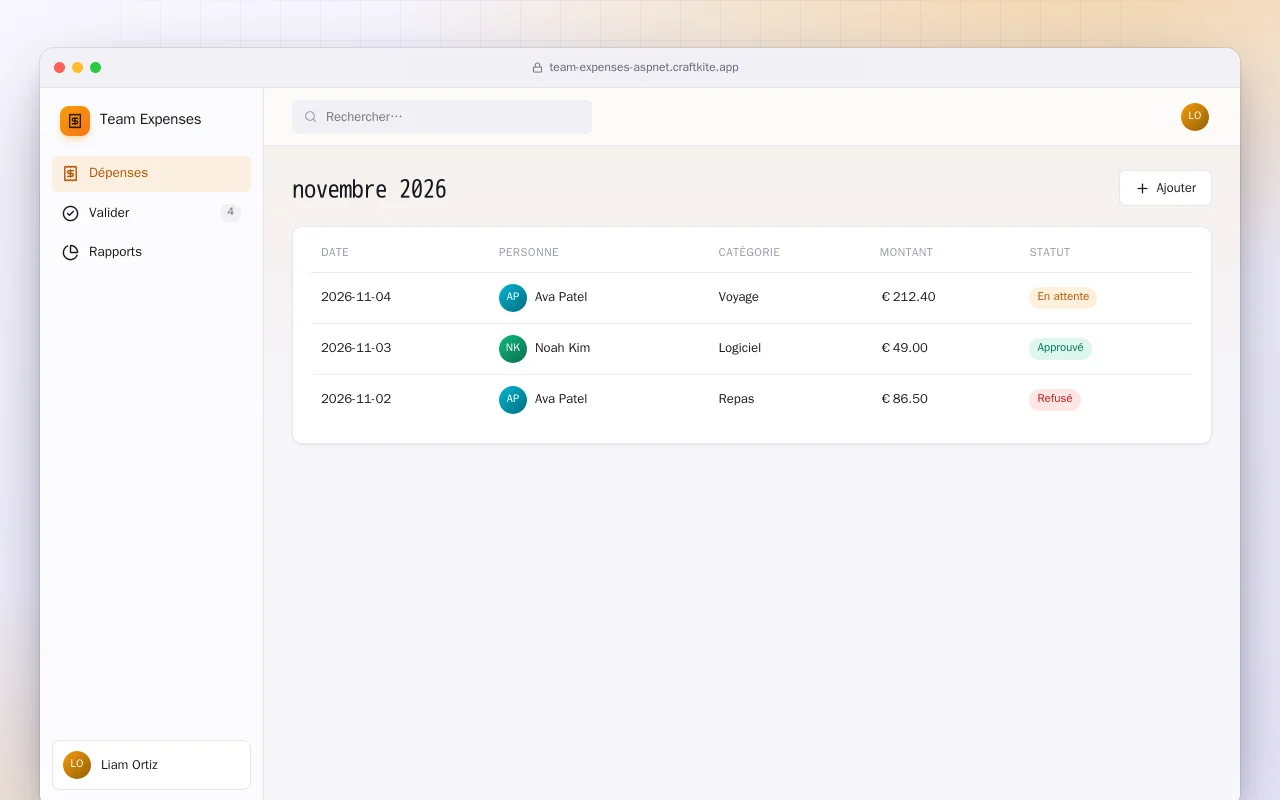Click the Rapports pie chart icon
Image resolution: width=1280 pixels, height=800 pixels.
[x=70, y=252]
